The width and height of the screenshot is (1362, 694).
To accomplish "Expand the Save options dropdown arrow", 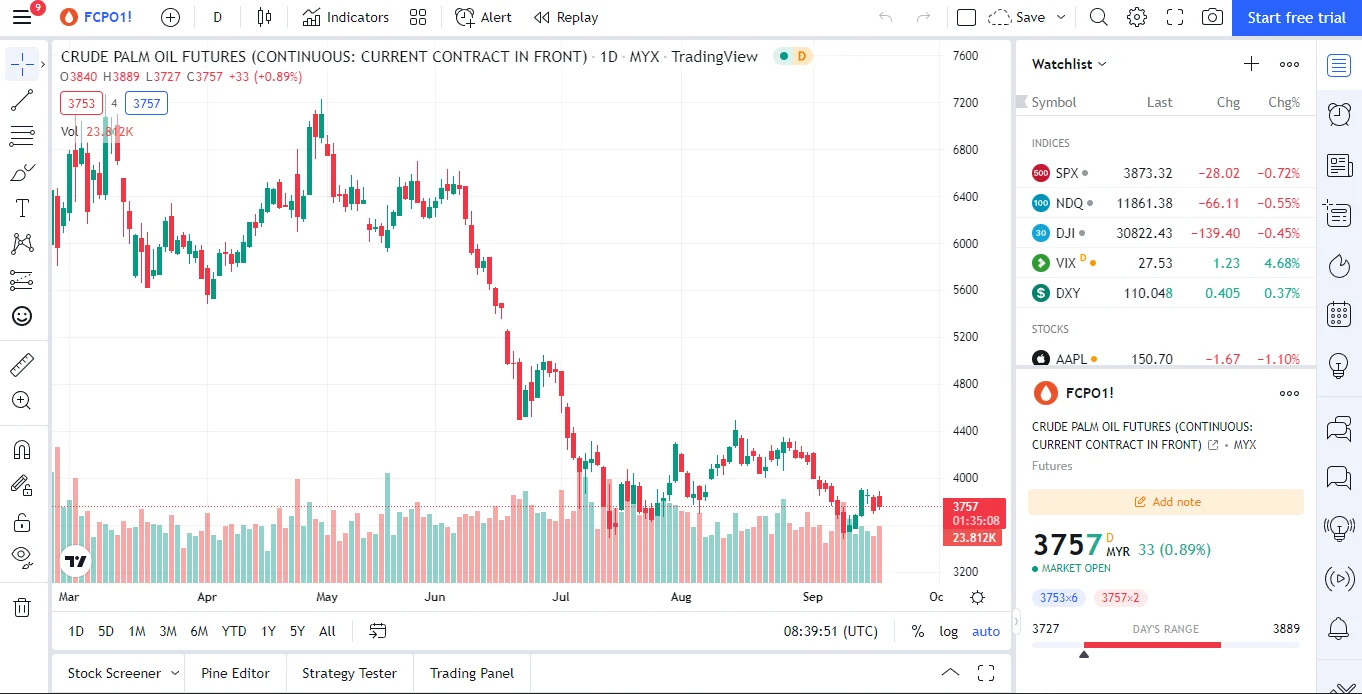I will tap(1061, 17).
